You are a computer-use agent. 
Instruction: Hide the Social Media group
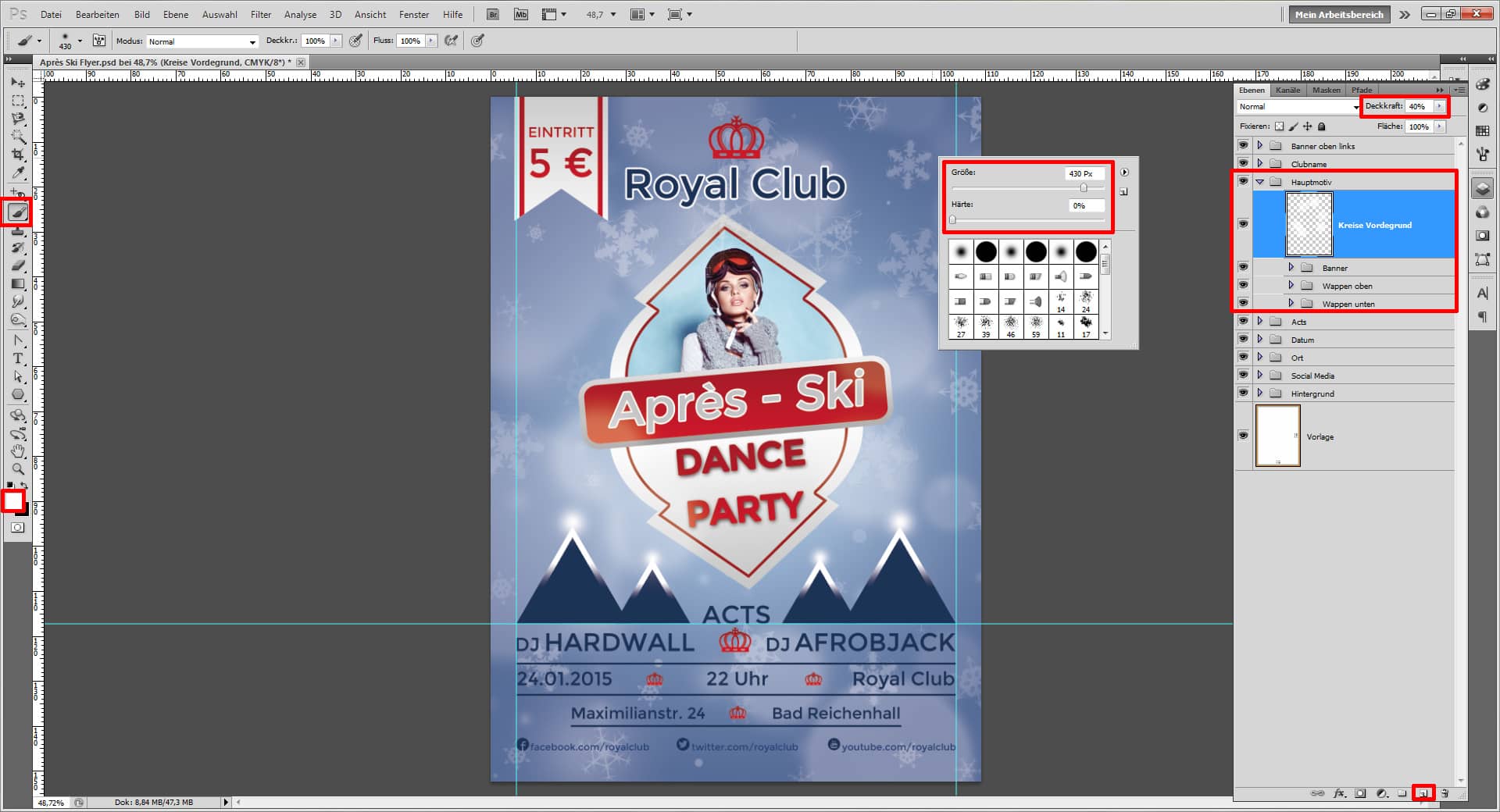[1244, 376]
